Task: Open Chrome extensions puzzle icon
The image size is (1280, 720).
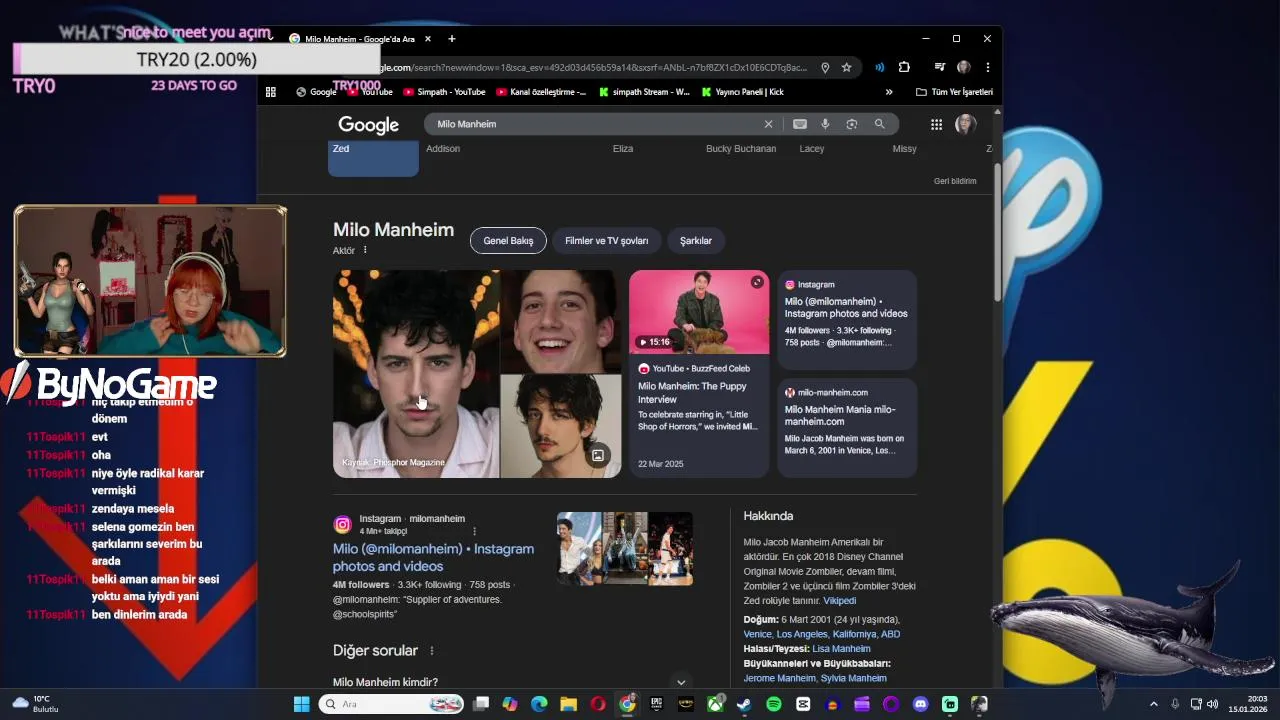Action: coord(904,67)
